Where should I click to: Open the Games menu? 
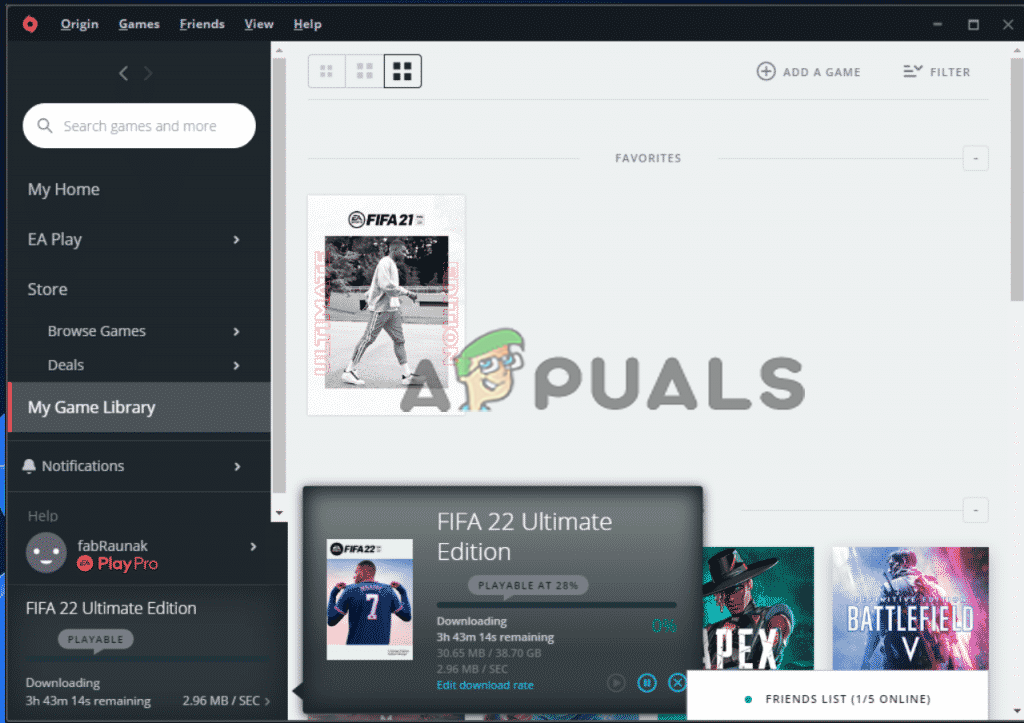pos(139,24)
